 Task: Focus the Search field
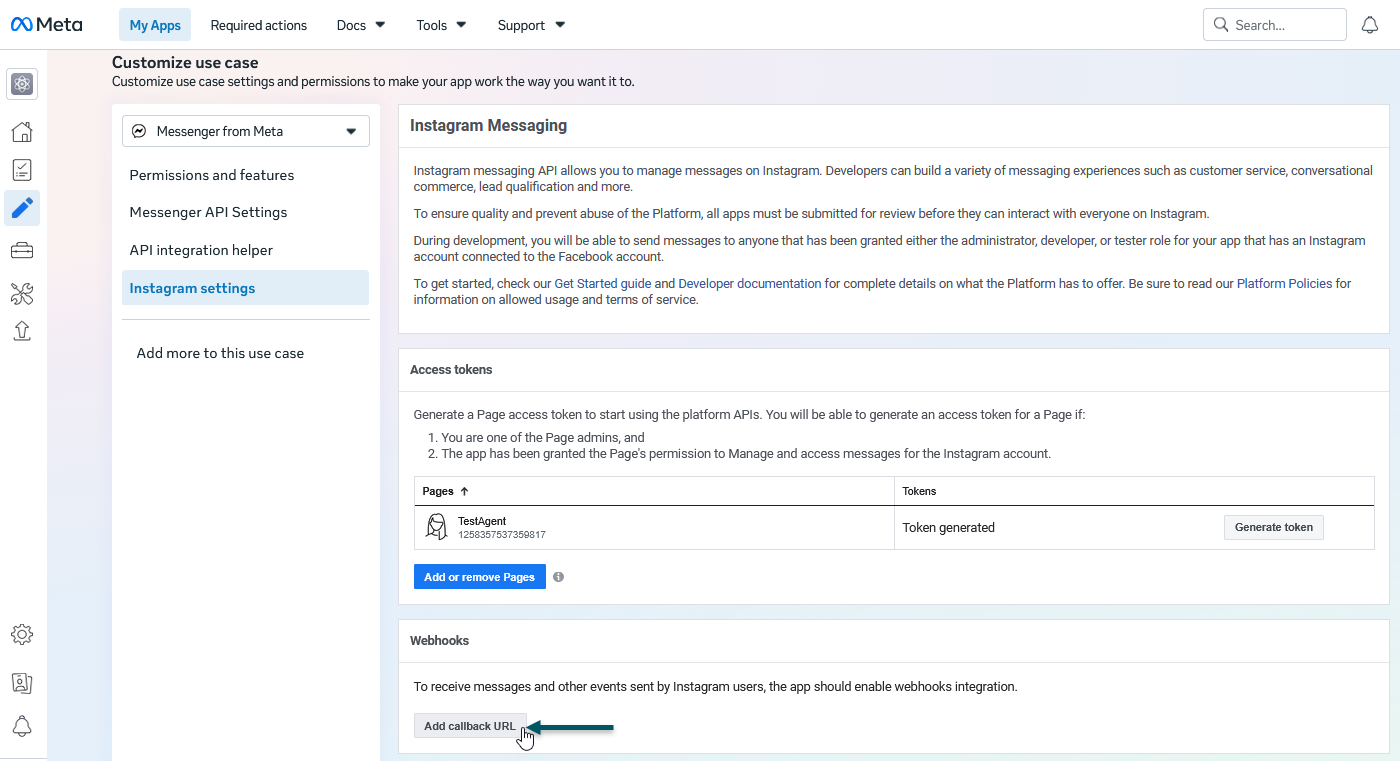point(1275,25)
